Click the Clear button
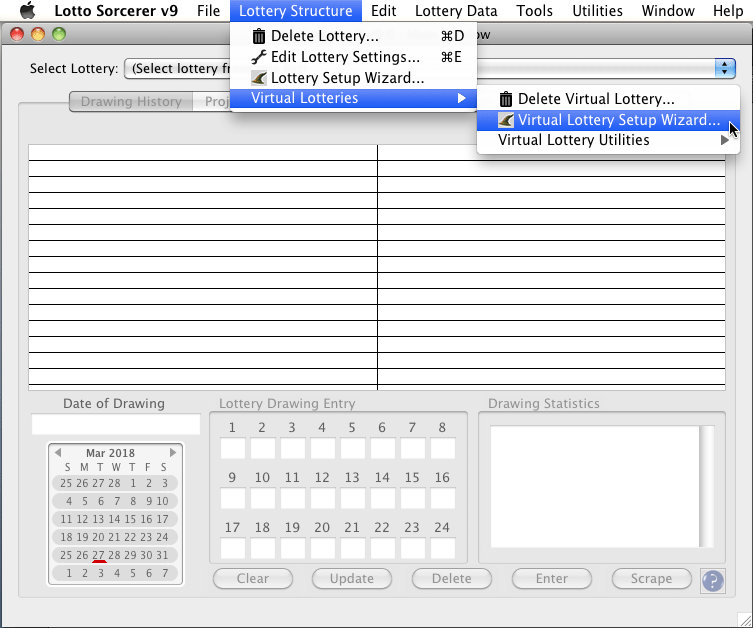The width and height of the screenshot is (753, 628). 253,579
